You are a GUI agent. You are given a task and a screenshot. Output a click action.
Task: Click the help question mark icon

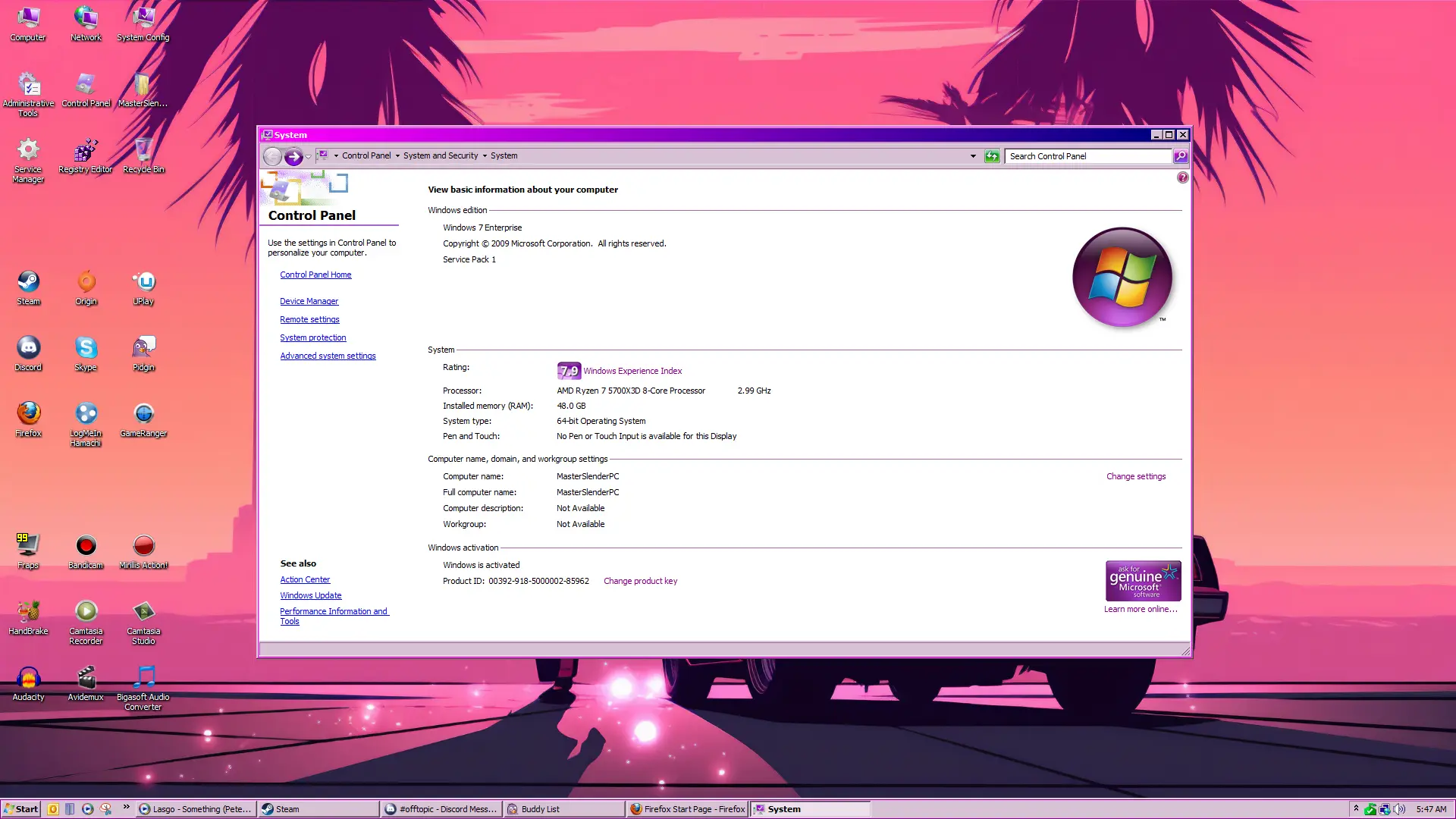(1182, 177)
